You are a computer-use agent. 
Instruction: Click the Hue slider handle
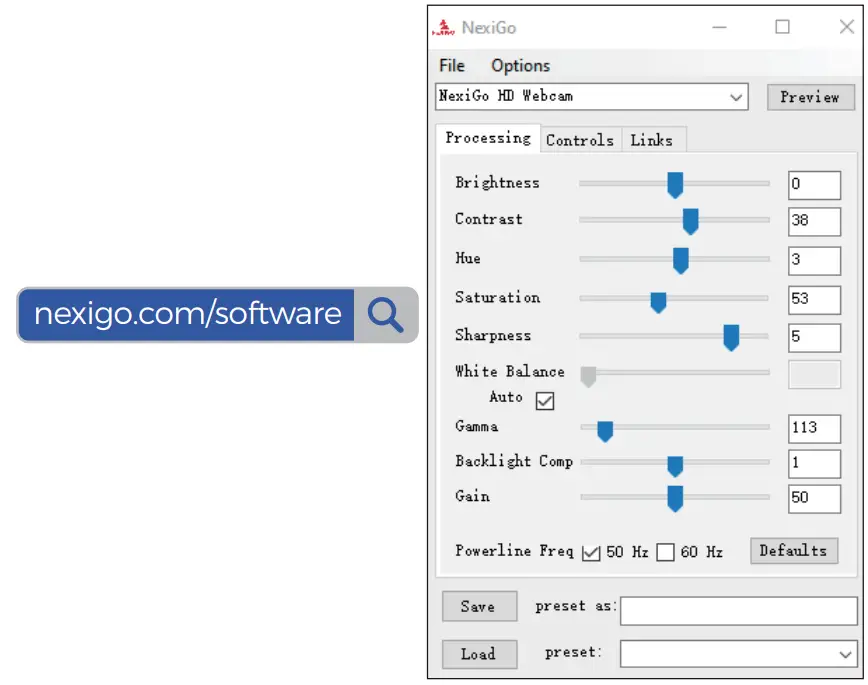coord(680,261)
